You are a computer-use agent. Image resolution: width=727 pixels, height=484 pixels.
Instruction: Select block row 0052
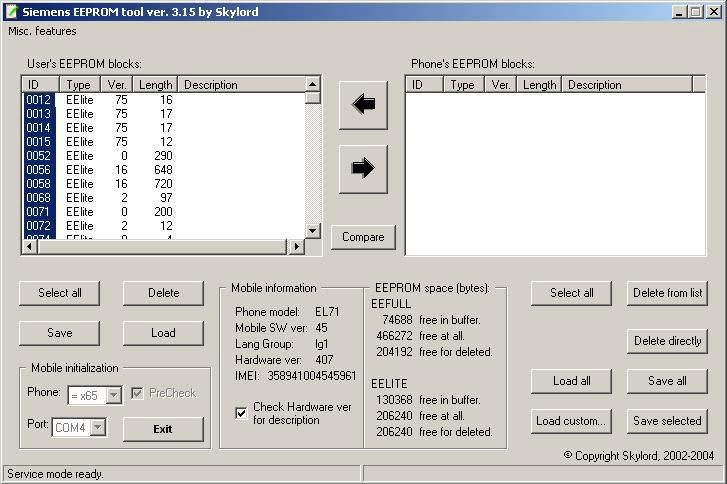[x=164, y=156]
